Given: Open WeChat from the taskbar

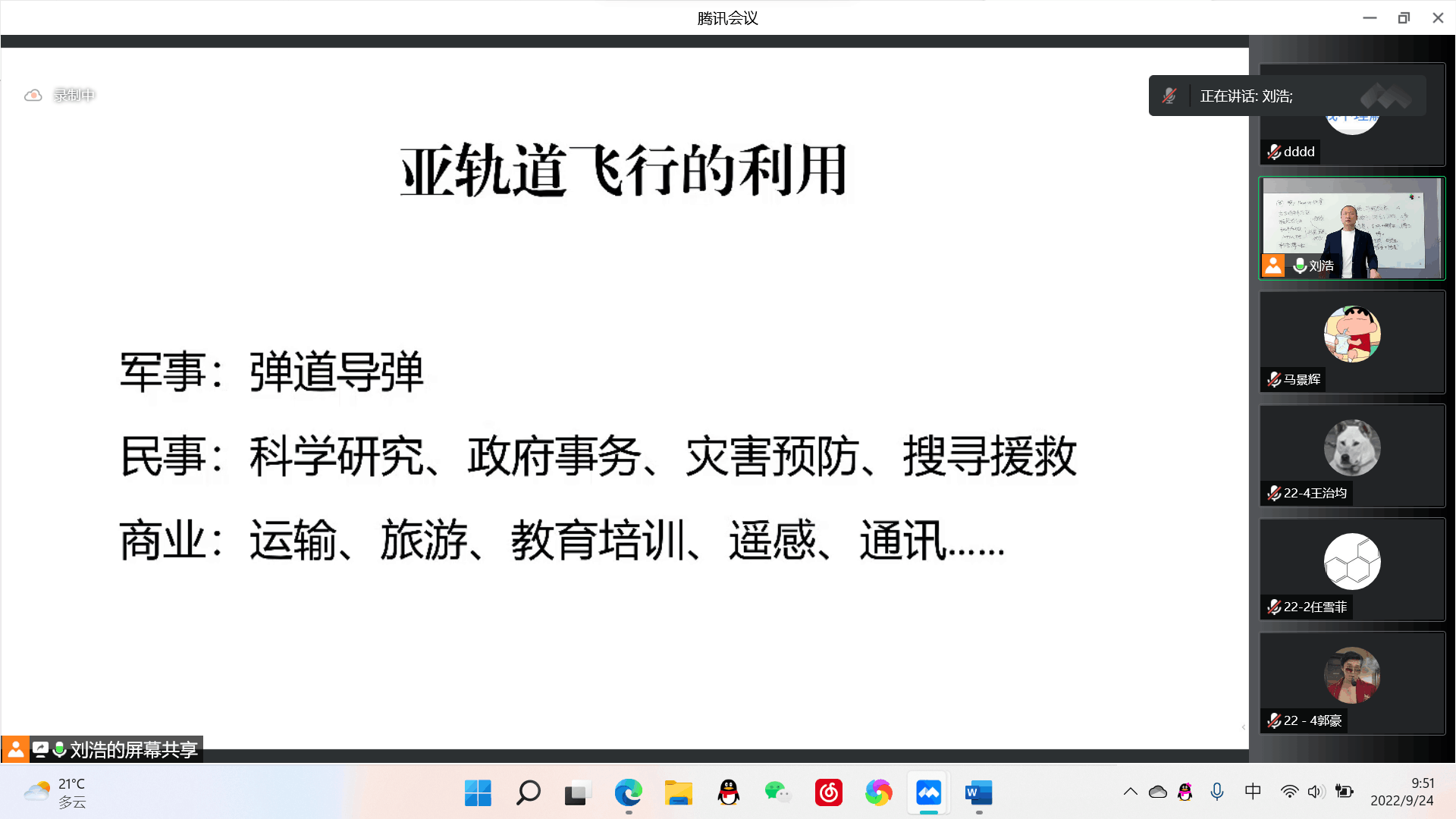Looking at the screenshot, I should (778, 793).
